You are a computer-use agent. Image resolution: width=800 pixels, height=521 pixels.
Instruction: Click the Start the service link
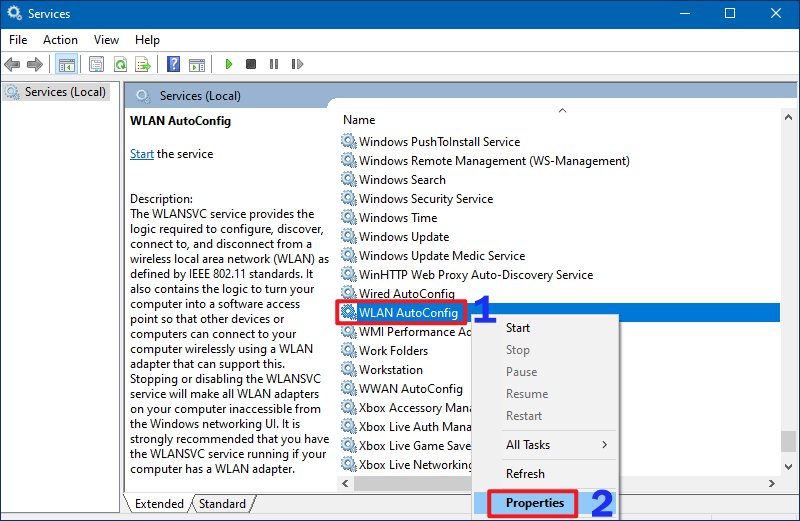(142, 154)
